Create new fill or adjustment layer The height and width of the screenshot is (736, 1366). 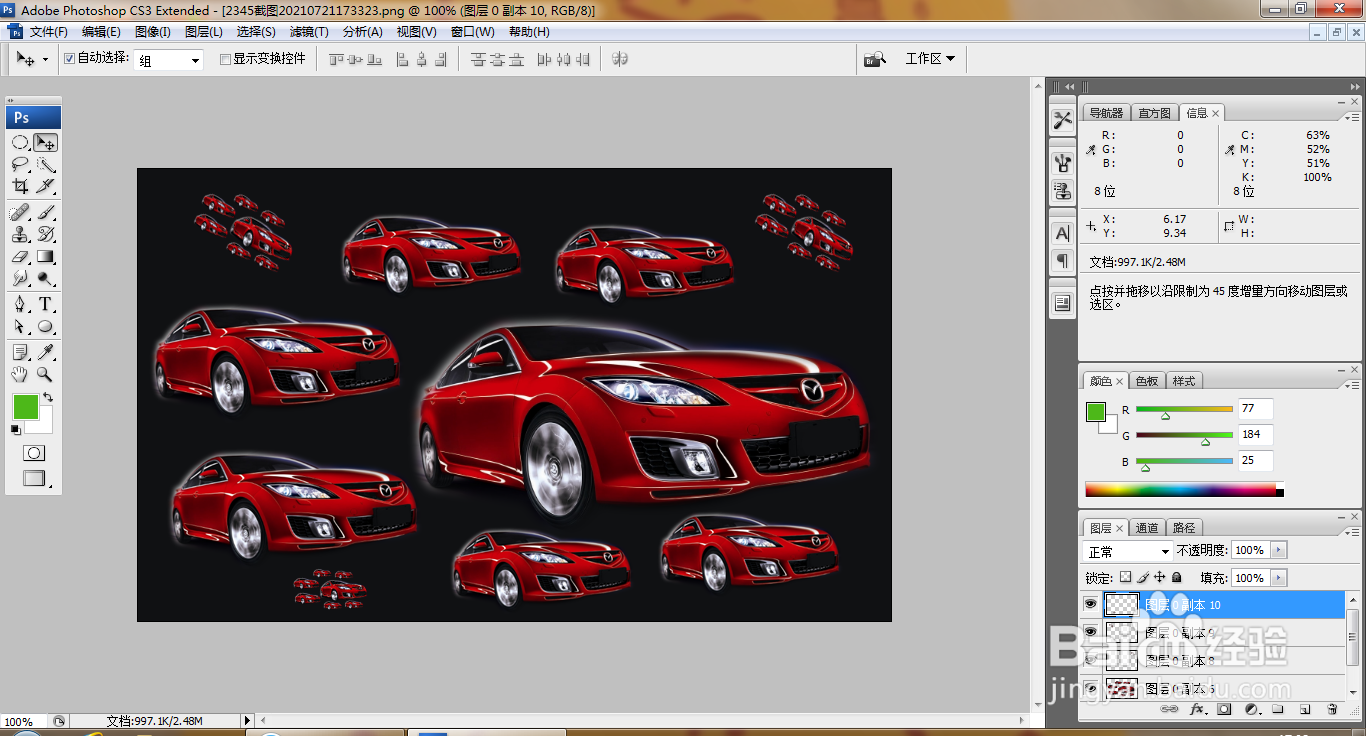[x=1250, y=709]
